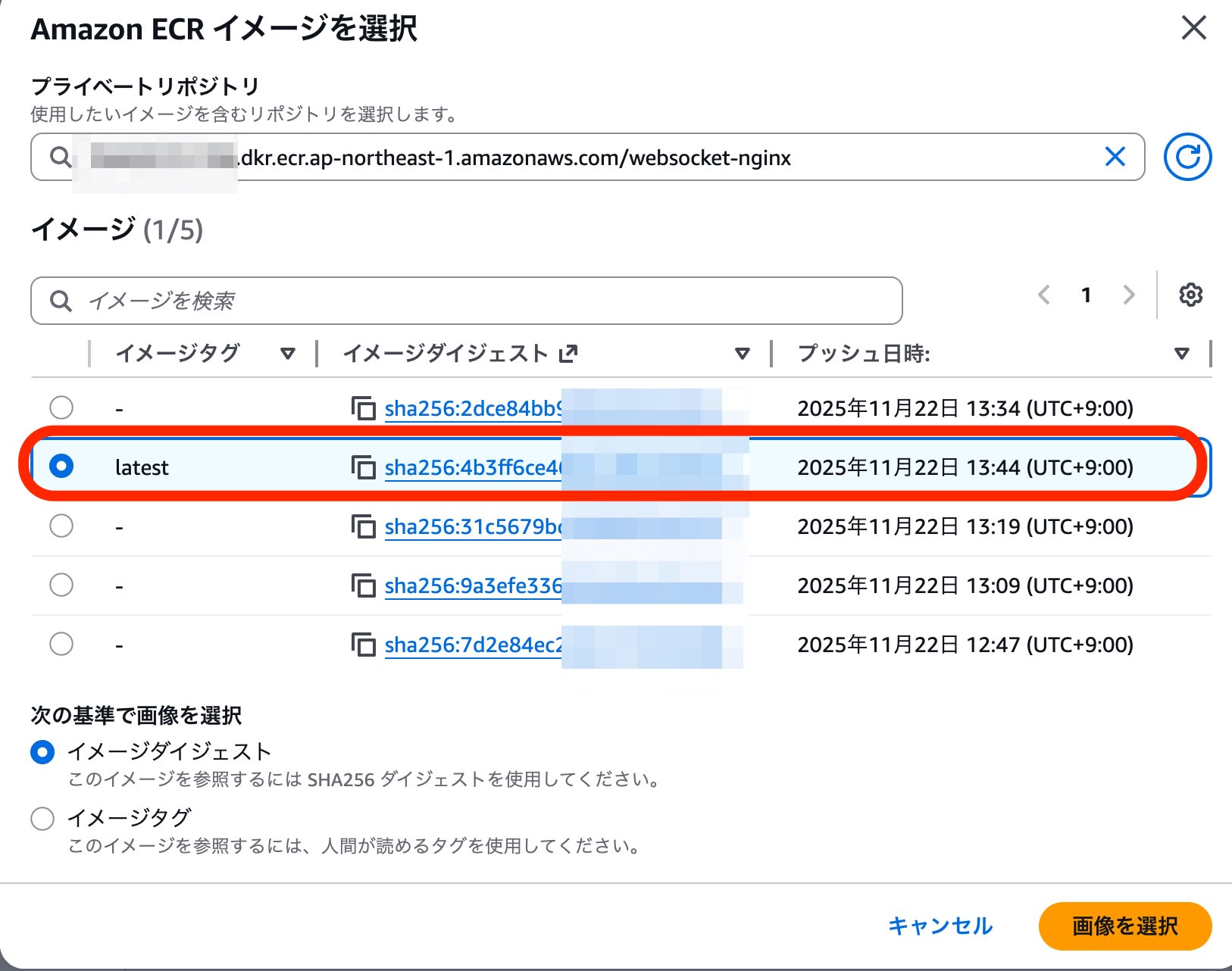This screenshot has width=1232, height=971.
Task: Click the magnifier in the repository field
Action: click(61, 158)
